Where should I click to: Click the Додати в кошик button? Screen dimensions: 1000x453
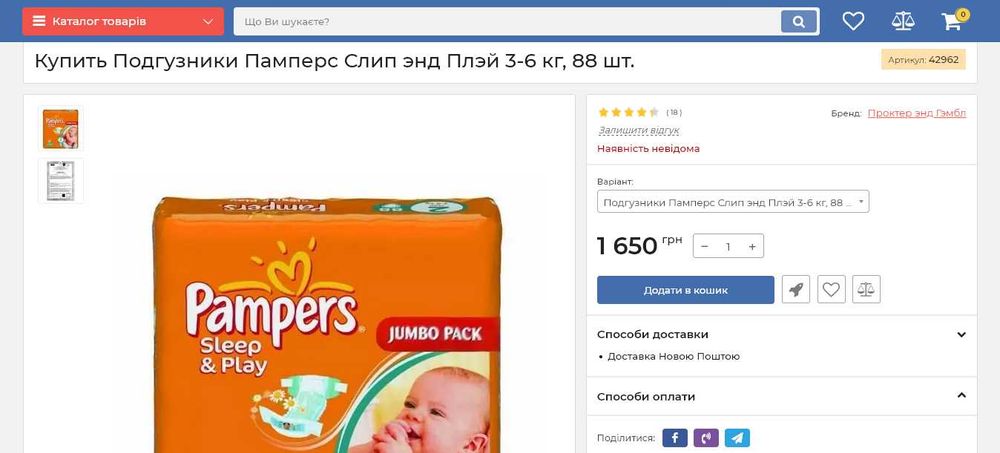[x=686, y=290]
